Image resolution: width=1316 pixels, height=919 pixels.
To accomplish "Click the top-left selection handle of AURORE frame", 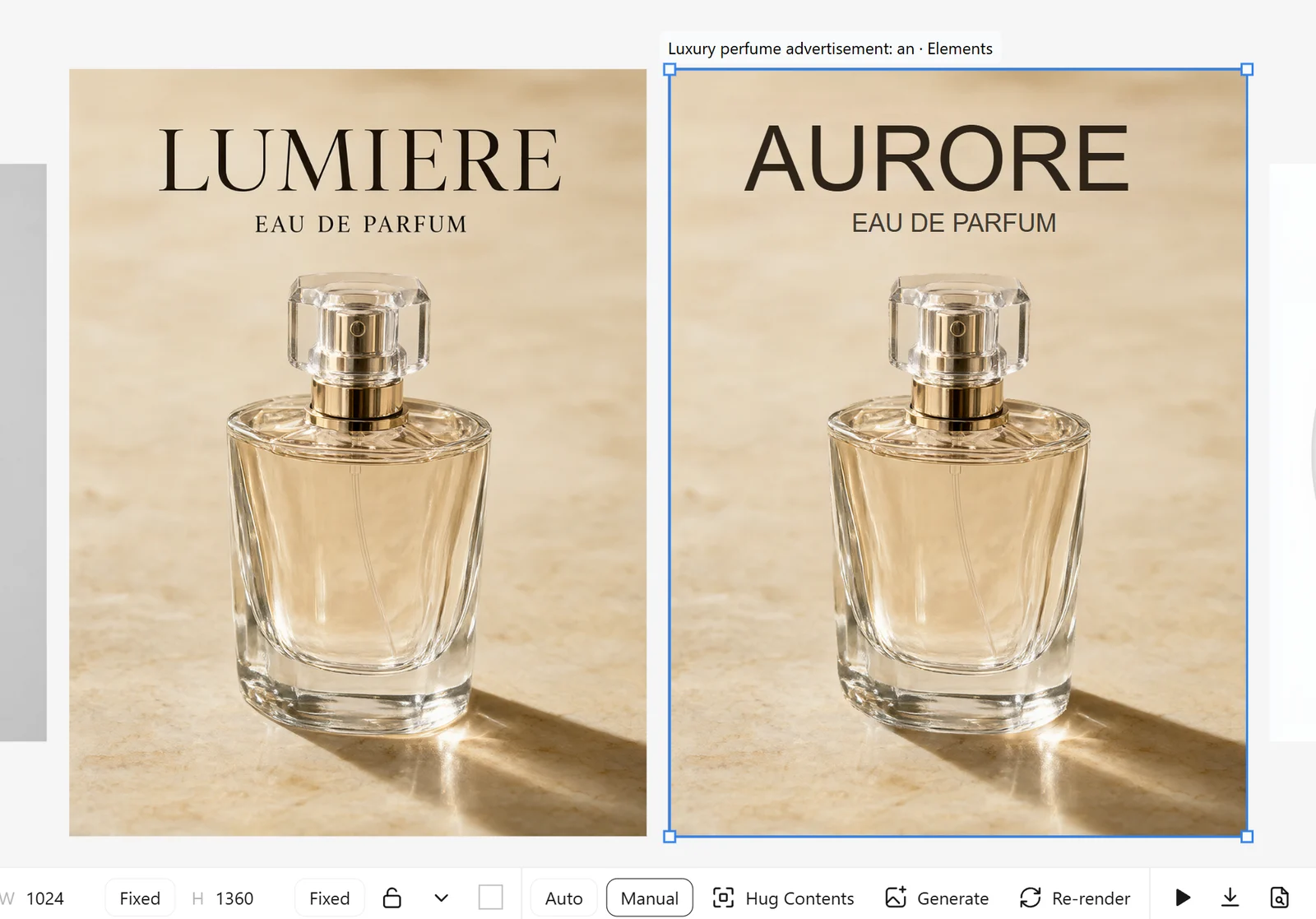I will (x=670, y=70).
